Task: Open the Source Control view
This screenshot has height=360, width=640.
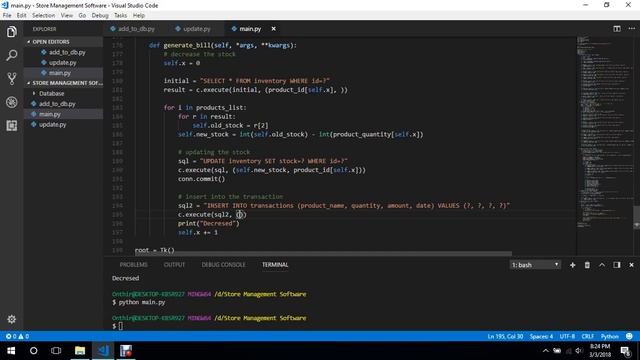Action: [x=11, y=78]
